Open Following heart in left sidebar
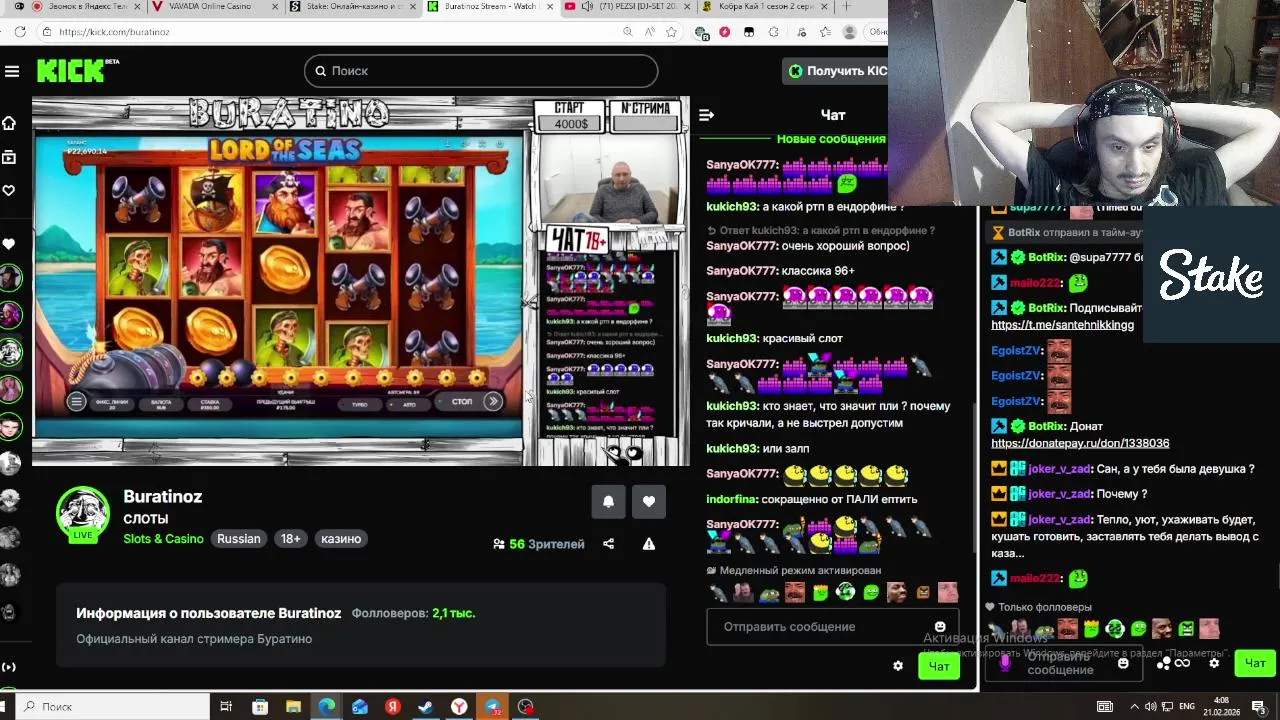 click(x=9, y=190)
